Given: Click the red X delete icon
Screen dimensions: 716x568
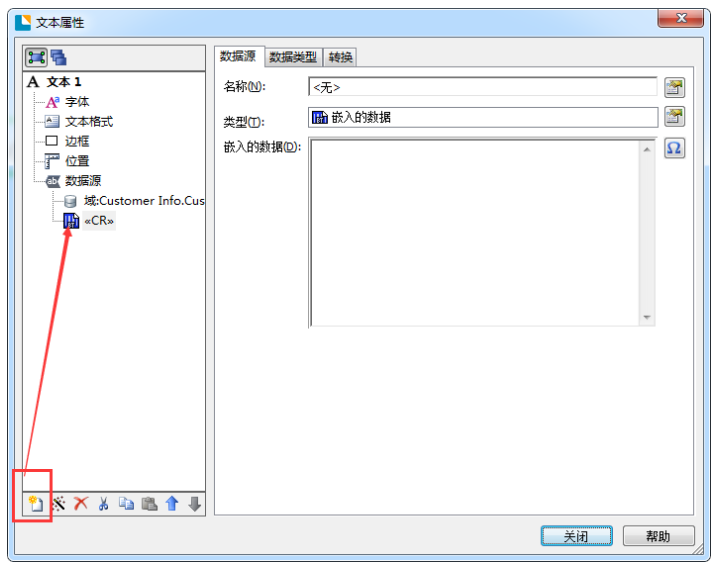Looking at the screenshot, I should click(x=81, y=504).
